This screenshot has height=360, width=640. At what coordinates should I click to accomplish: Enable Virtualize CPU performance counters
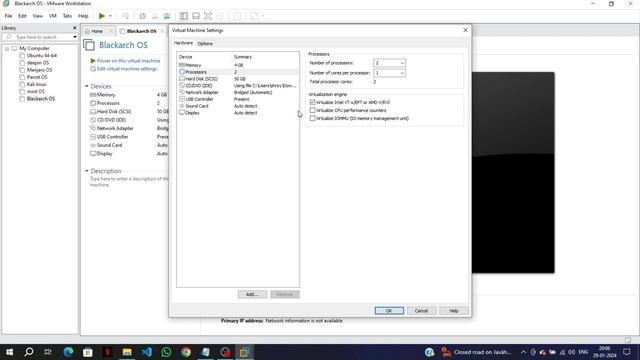pos(313,110)
